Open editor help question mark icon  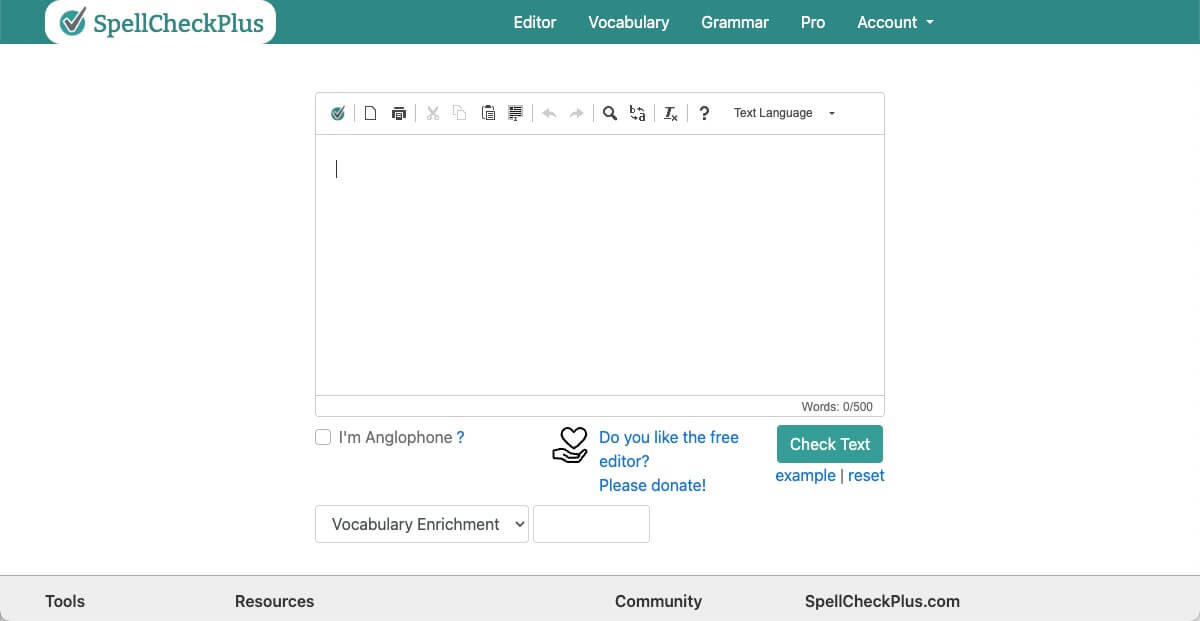tap(704, 114)
